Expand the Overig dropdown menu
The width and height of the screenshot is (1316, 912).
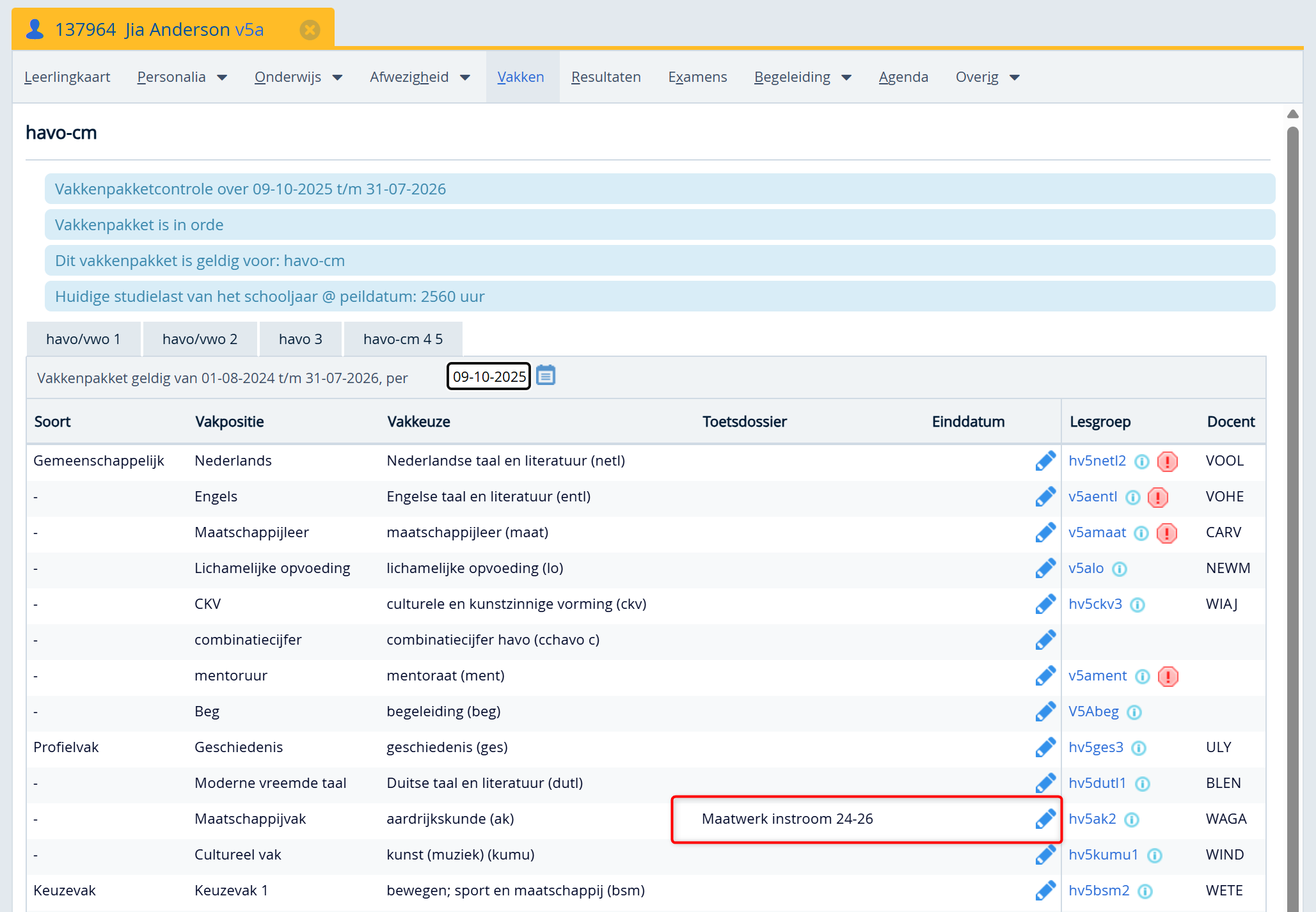987,77
